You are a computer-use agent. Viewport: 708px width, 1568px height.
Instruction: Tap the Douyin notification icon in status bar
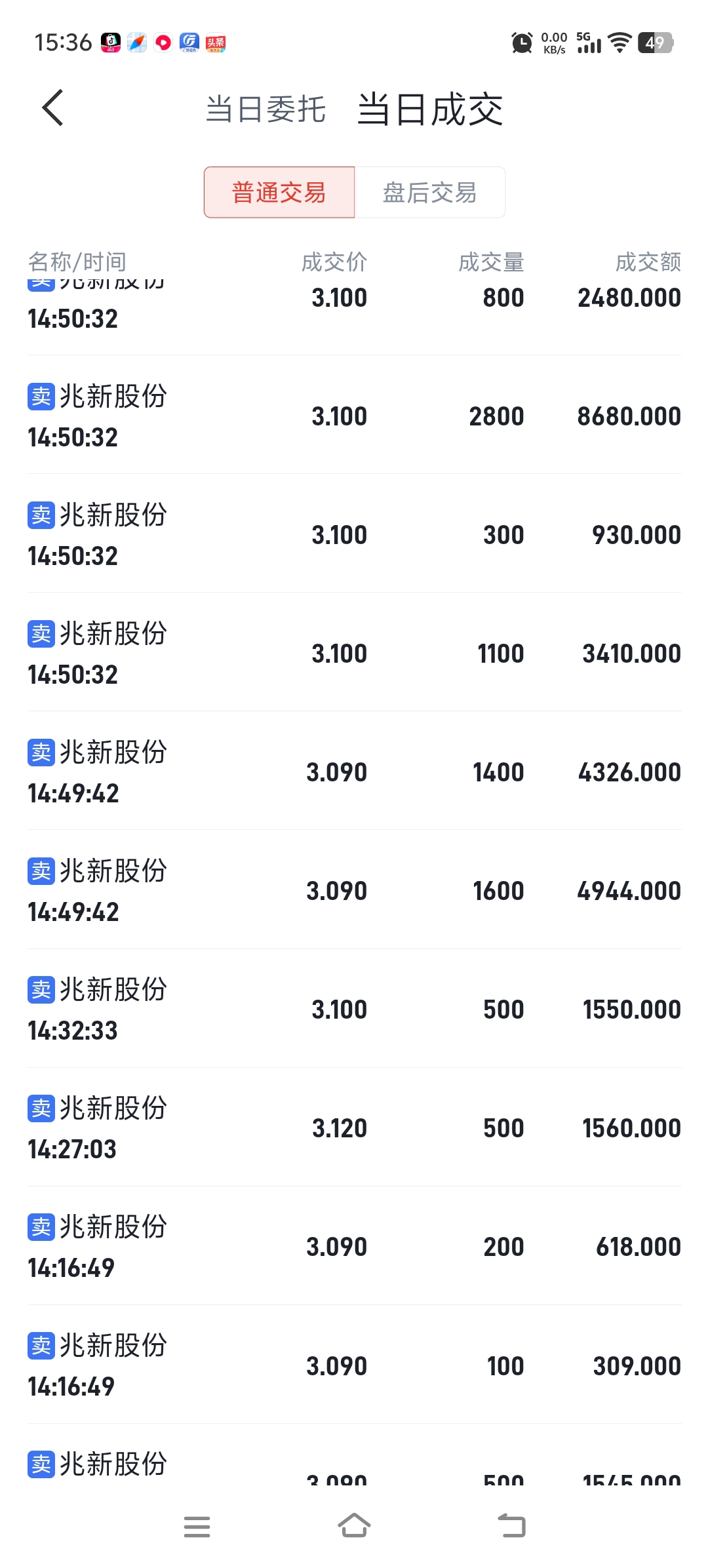pos(111,43)
